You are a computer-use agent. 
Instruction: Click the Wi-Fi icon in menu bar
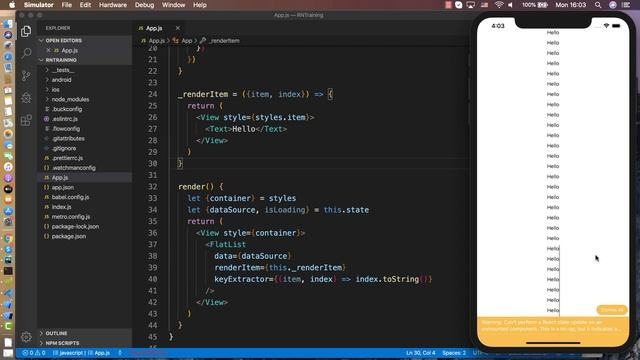(499, 5)
